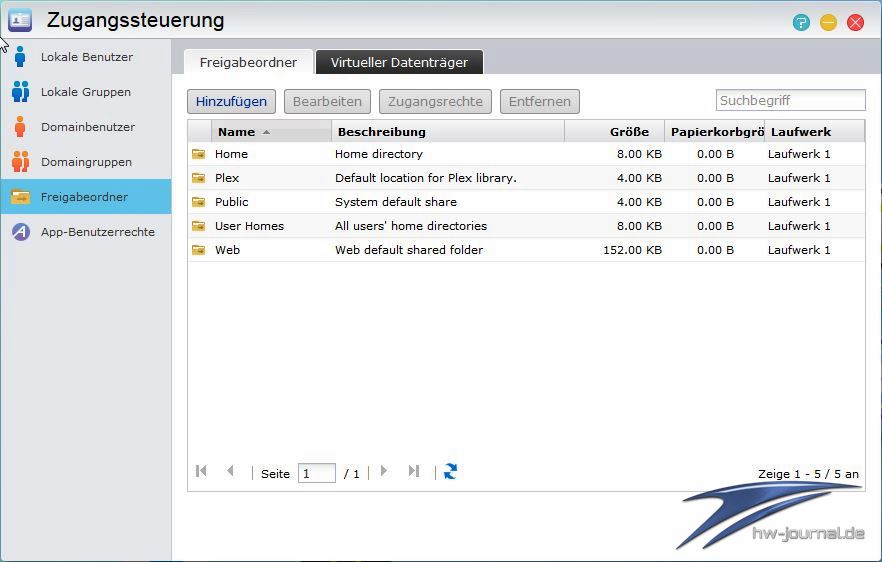Select the Web row name
The image size is (882, 562).
[x=227, y=250]
